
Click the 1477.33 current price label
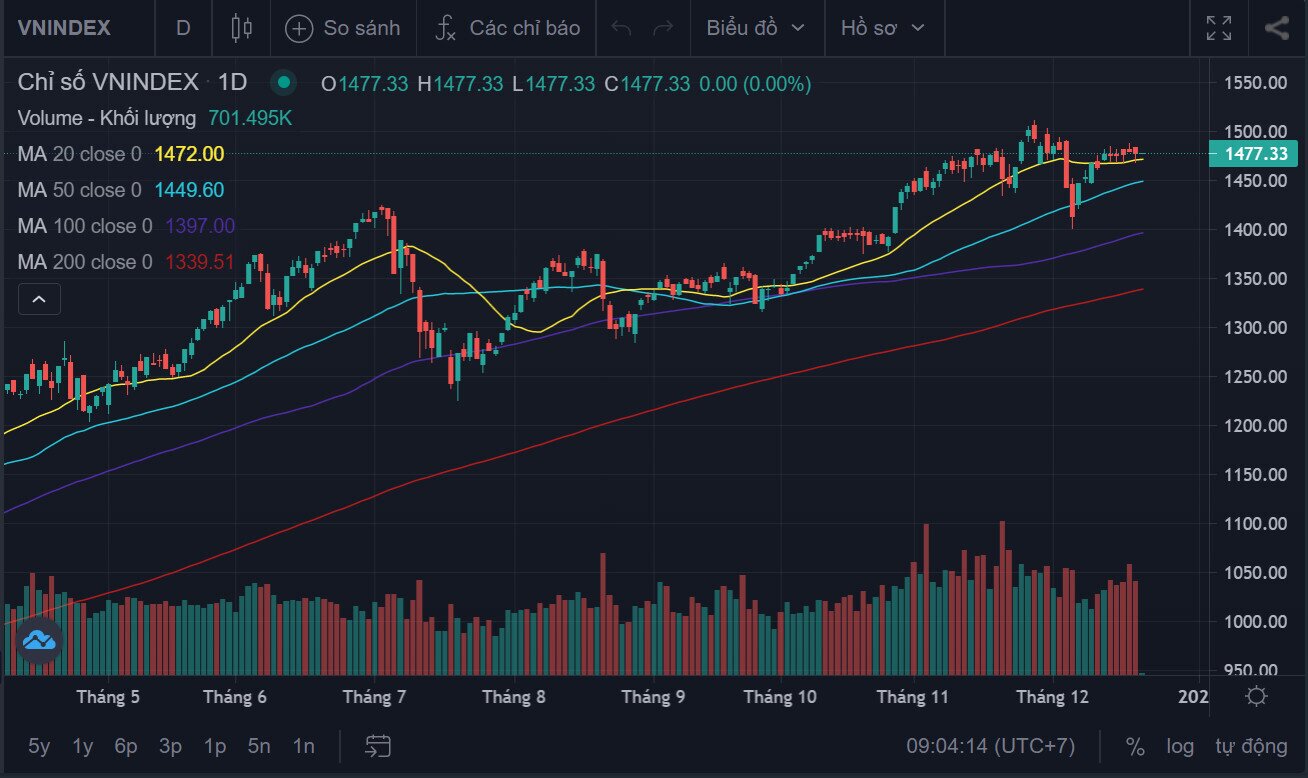pos(1253,154)
